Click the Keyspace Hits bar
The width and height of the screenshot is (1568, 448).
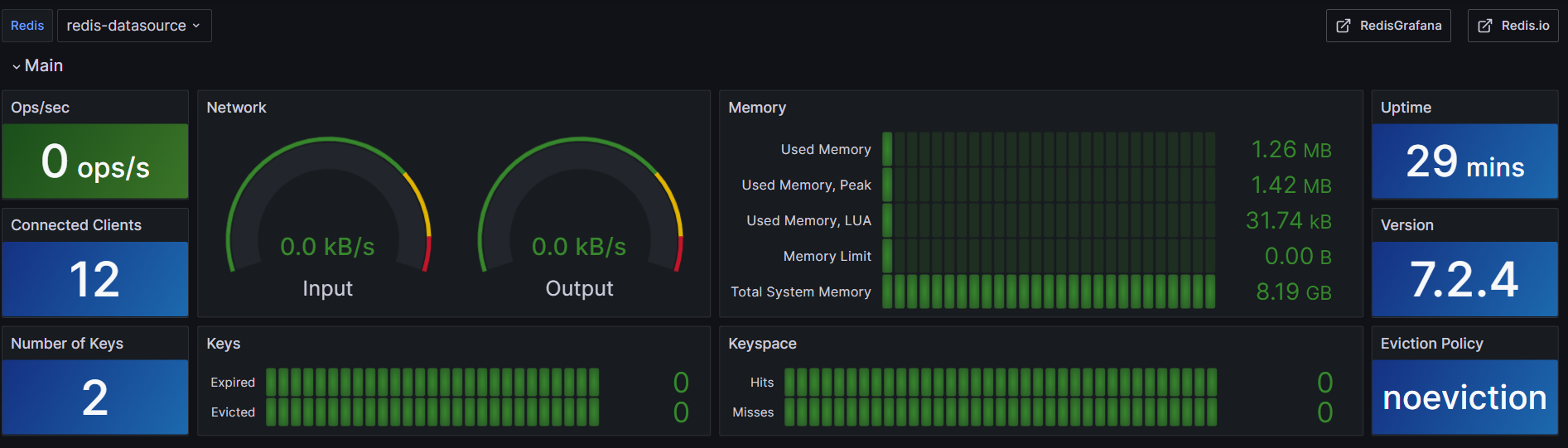[x=1000, y=382]
